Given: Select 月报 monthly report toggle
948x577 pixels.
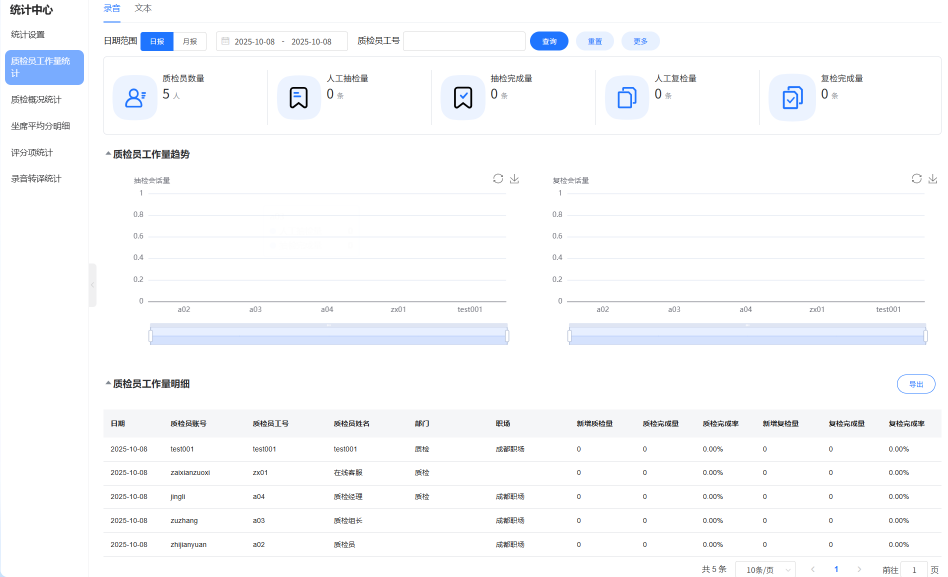Looking at the screenshot, I should (190, 41).
